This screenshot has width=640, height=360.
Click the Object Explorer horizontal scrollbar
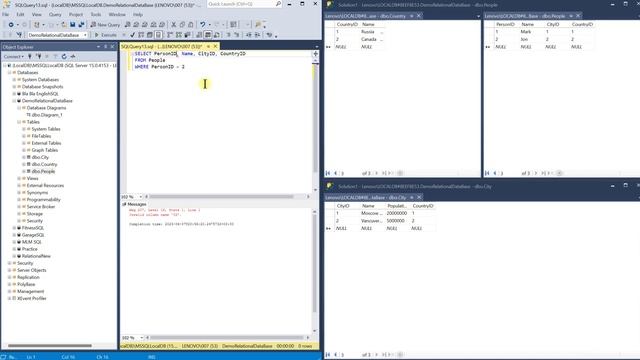50,346
